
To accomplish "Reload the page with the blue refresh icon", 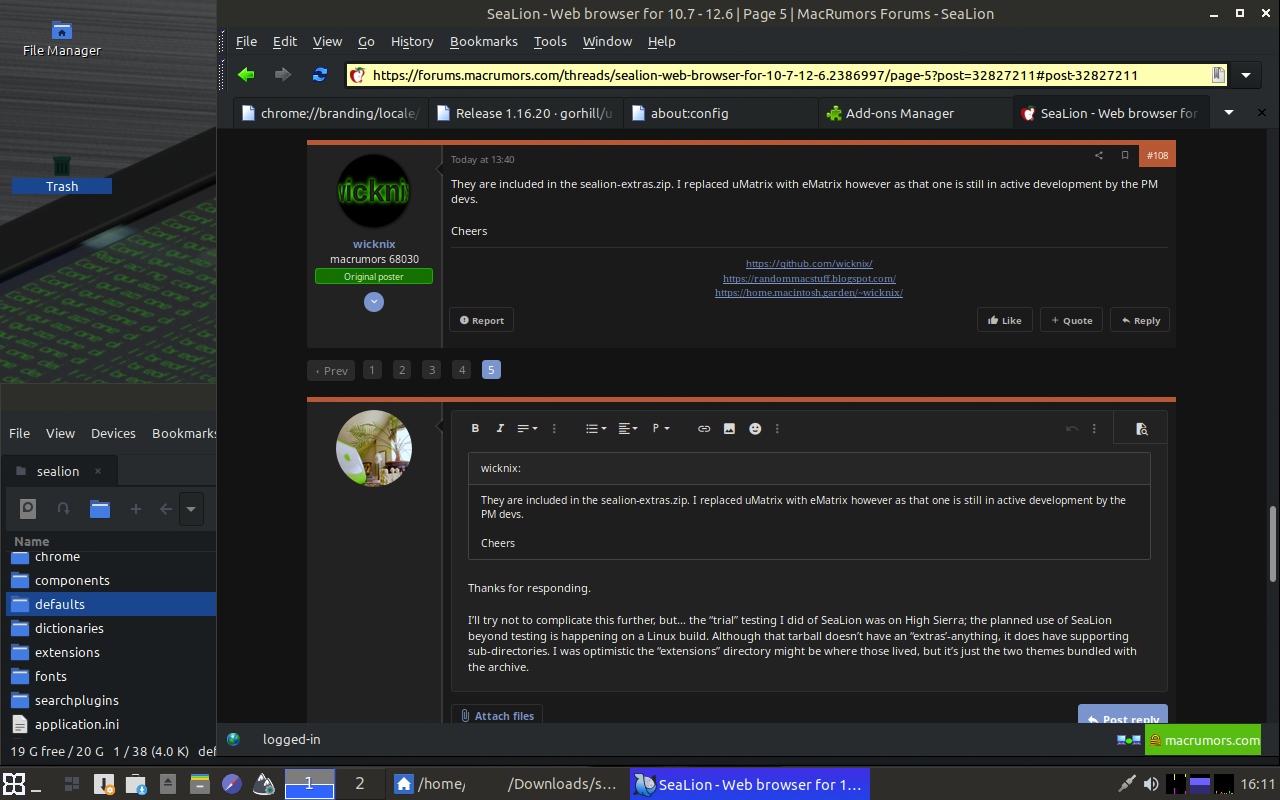I will pos(320,75).
